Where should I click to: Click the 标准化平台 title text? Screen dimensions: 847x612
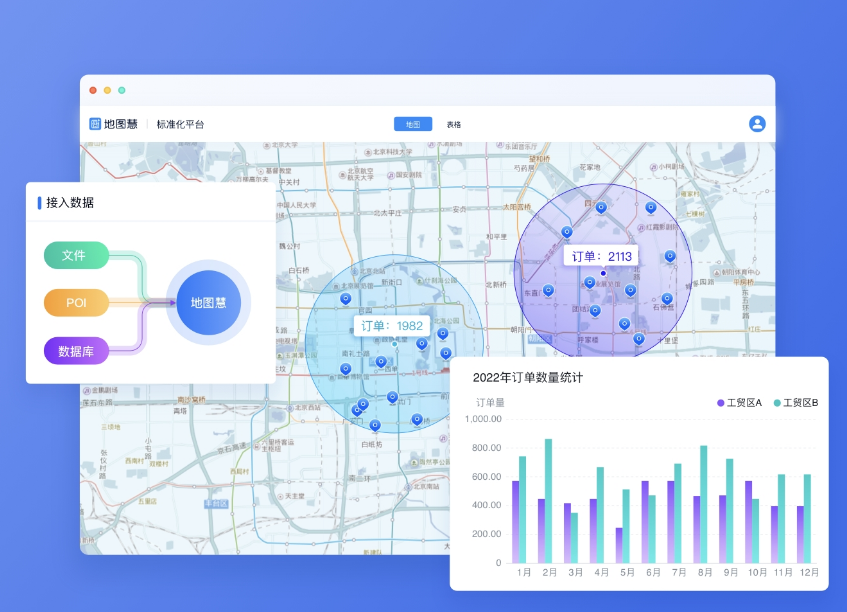point(180,124)
